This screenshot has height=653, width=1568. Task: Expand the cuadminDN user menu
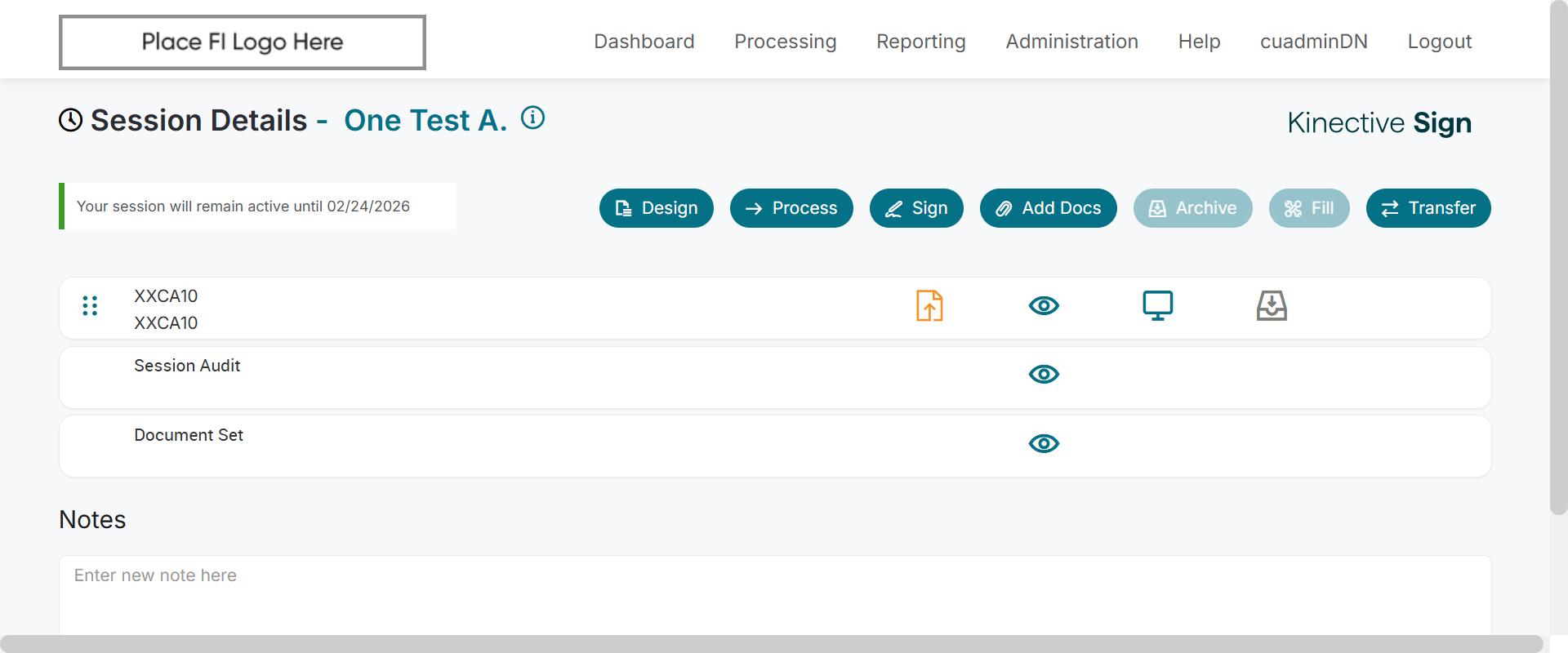(1313, 42)
